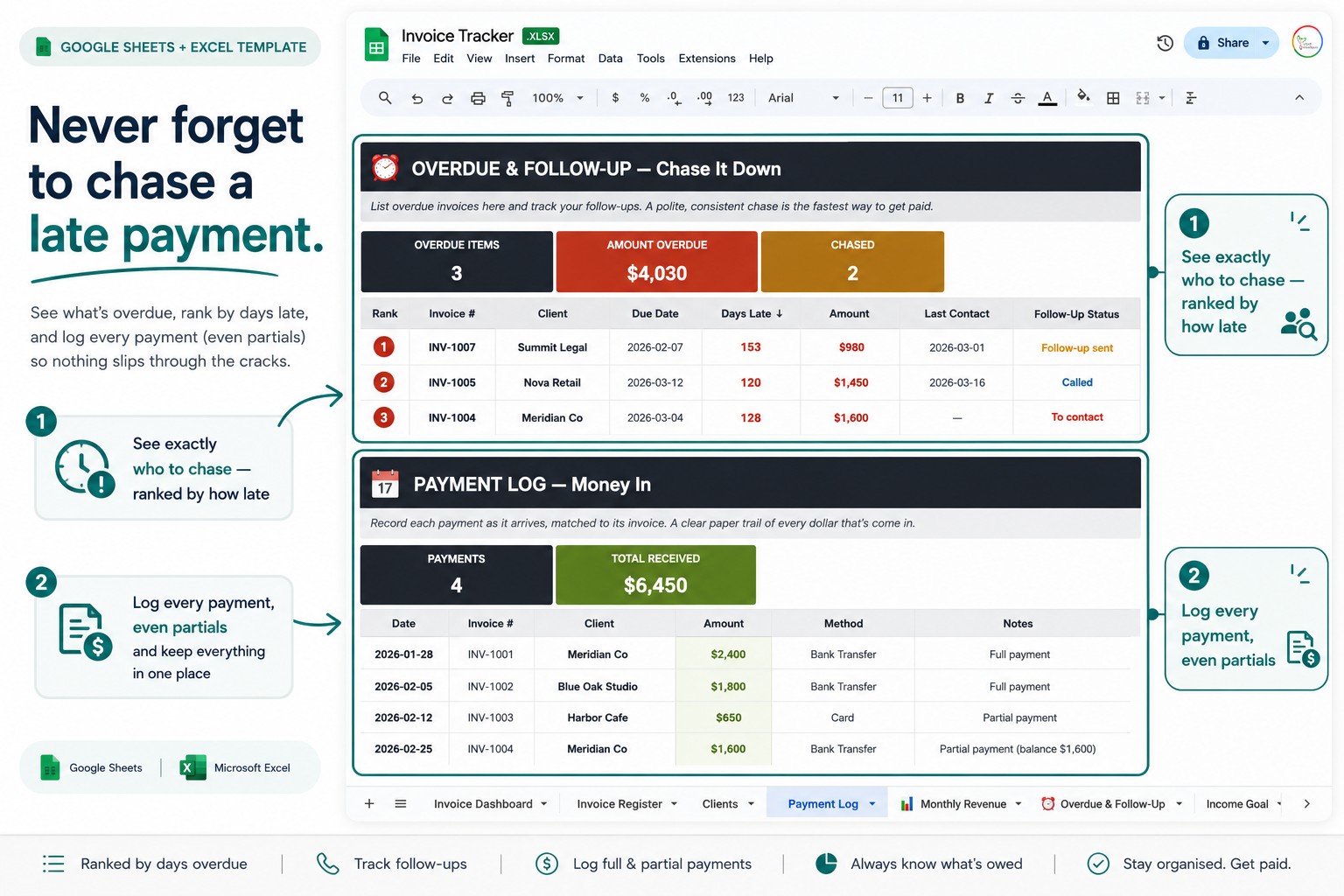This screenshot has height=896, width=1344.
Task: Switch to the Clients tab
Action: point(720,804)
